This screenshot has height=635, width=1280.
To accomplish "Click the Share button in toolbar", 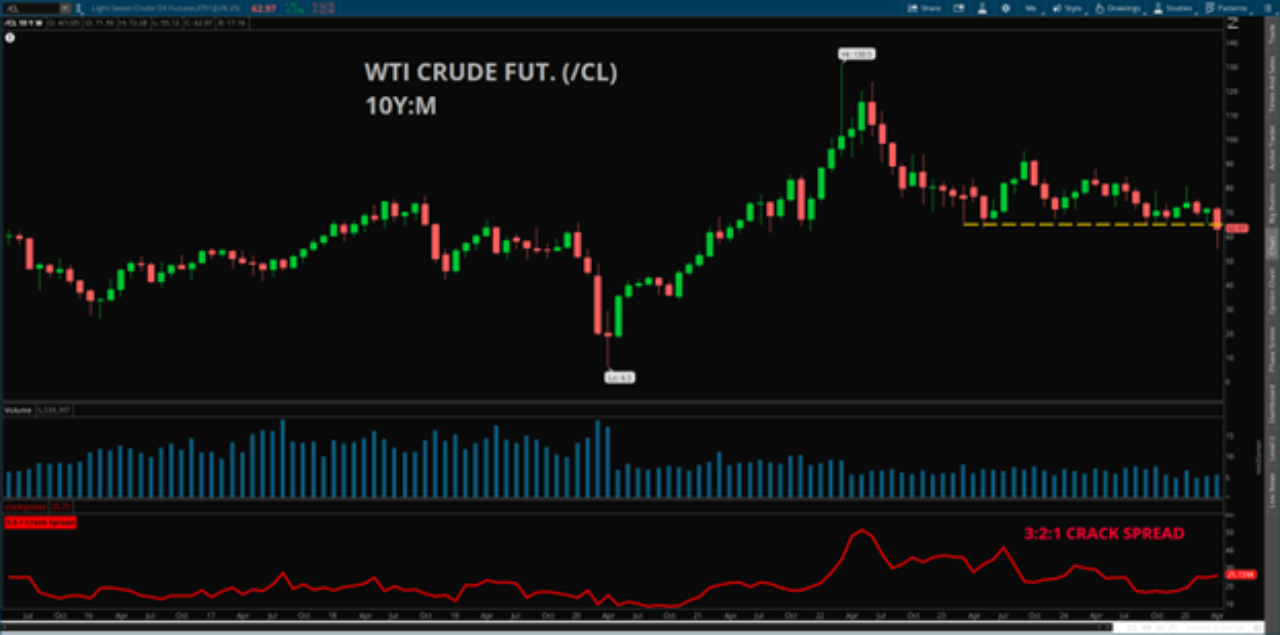I will (924, 8).
